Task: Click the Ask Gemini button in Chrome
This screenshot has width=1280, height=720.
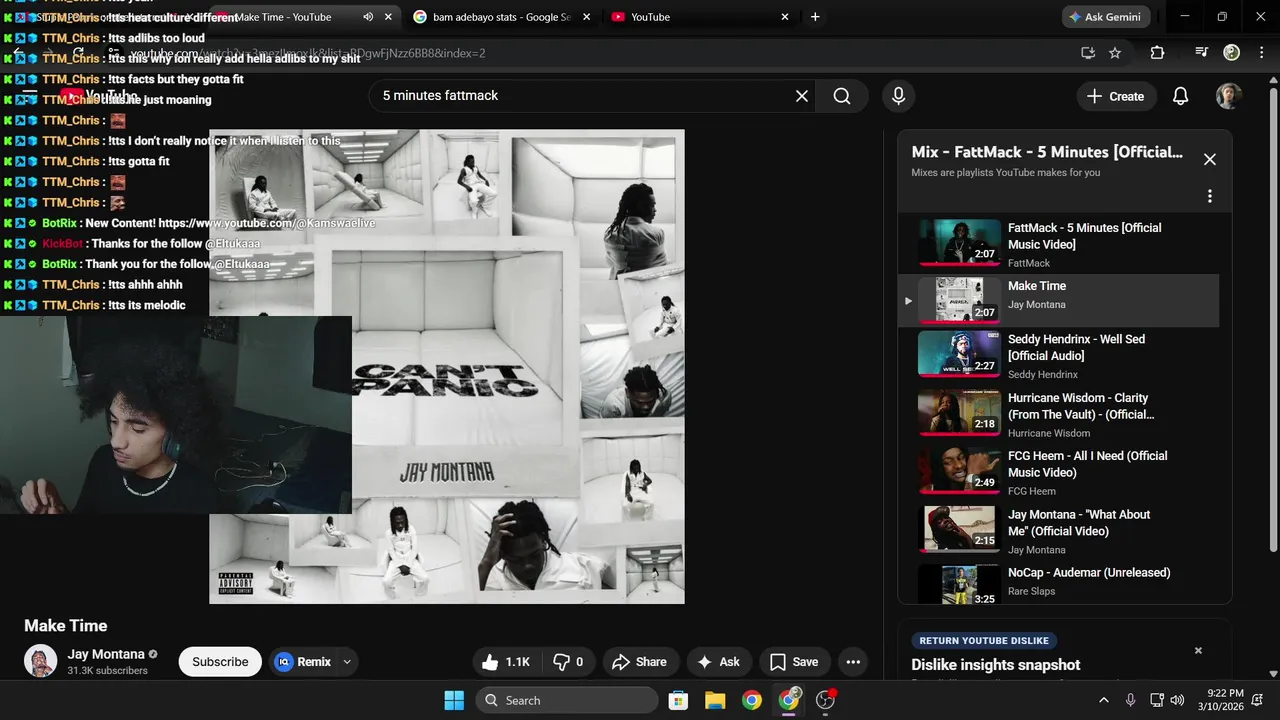Action: [x=1105, y=17]
